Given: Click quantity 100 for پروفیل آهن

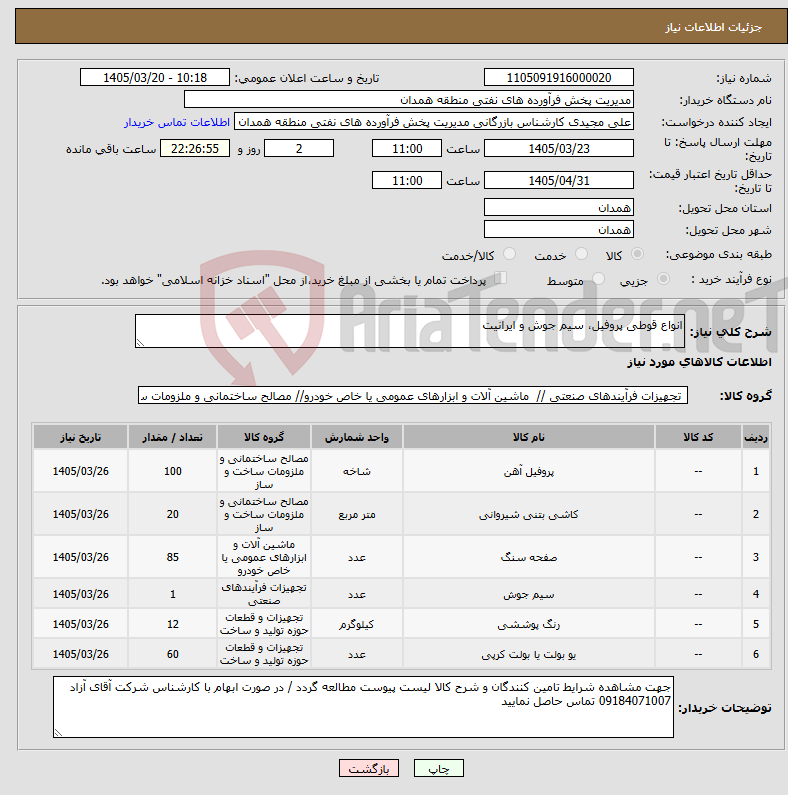Looking at the screenshot, I should tap(172, 472).
